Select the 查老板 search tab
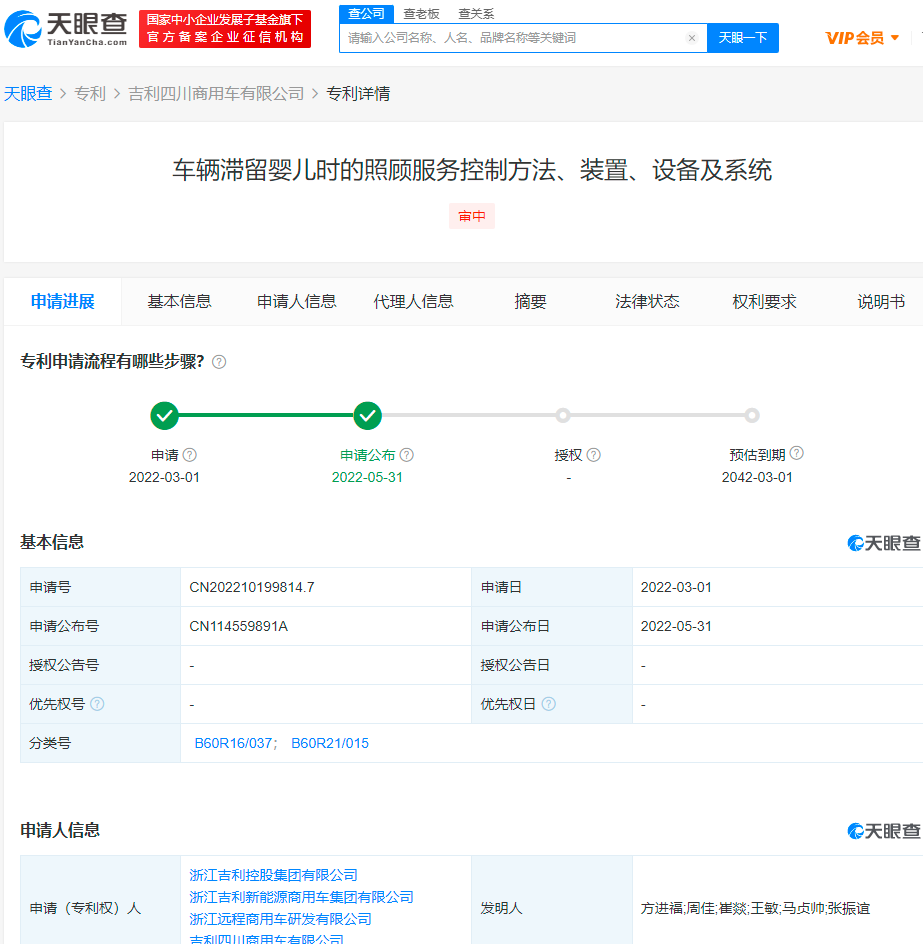 [421, 14]
